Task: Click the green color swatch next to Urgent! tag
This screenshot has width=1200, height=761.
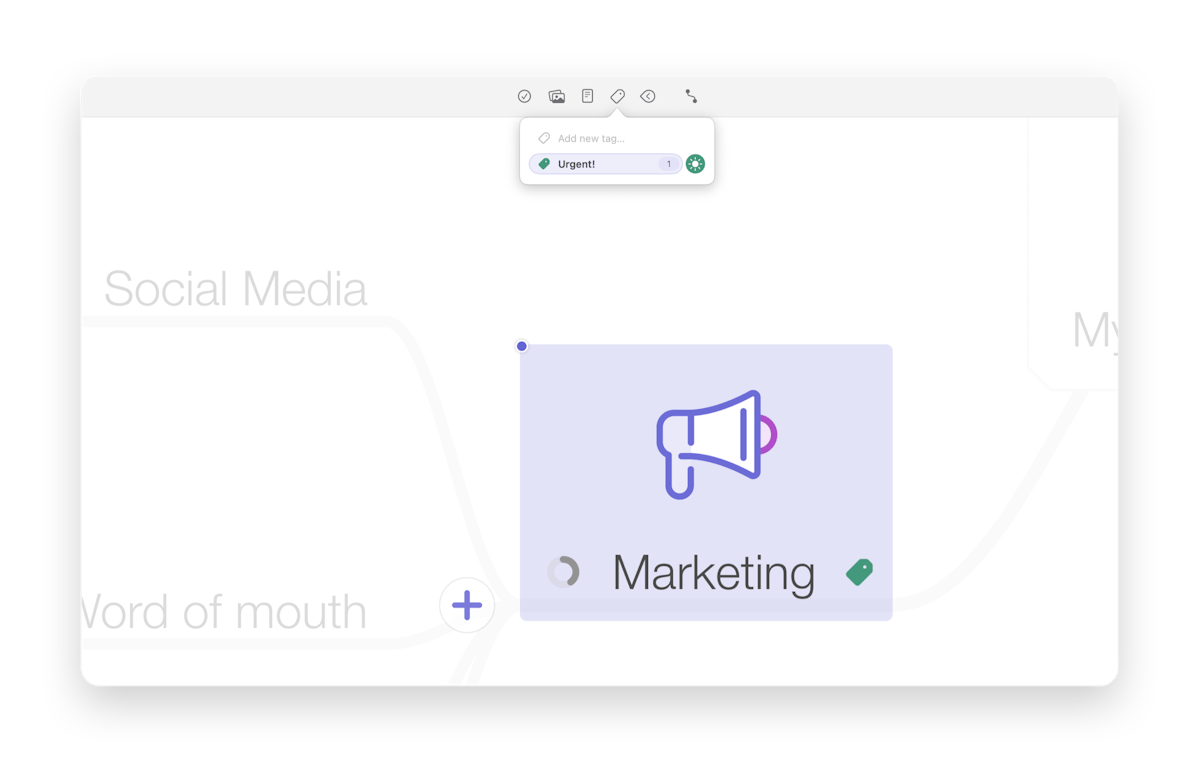Action: pyautogui.click(x=695, y=163)
